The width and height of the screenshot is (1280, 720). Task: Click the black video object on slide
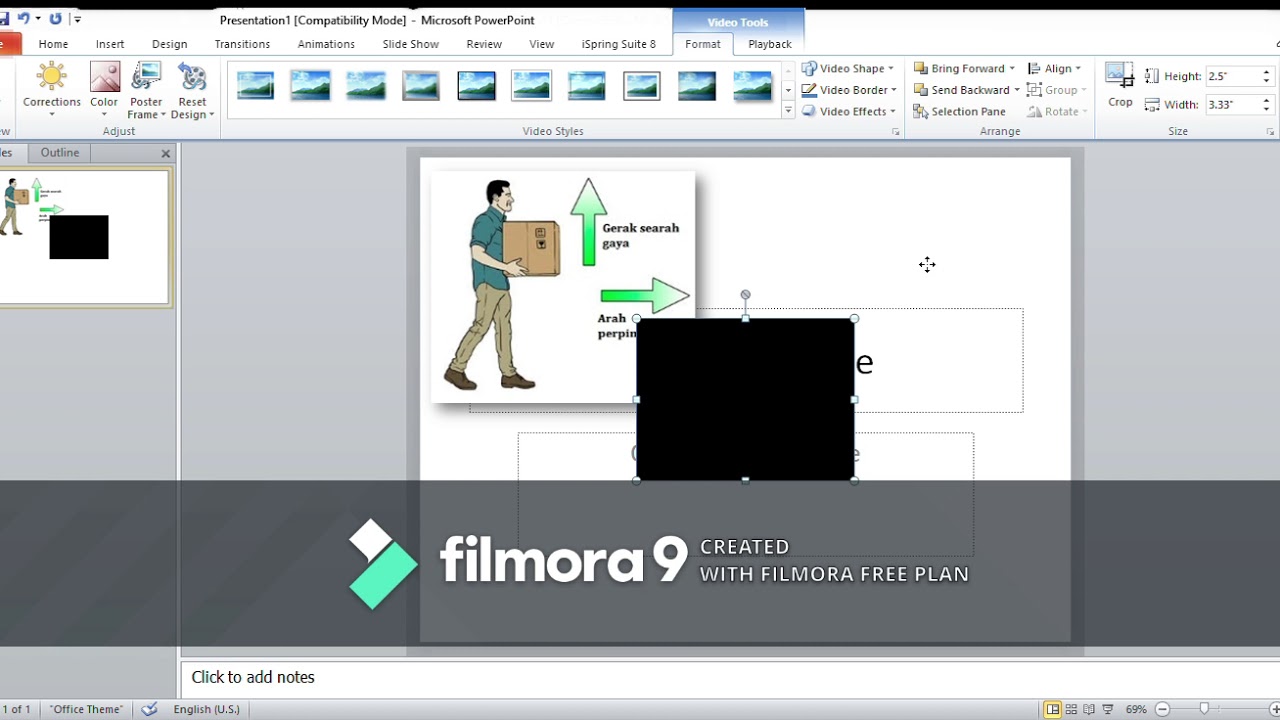click(x=745, y=399)
